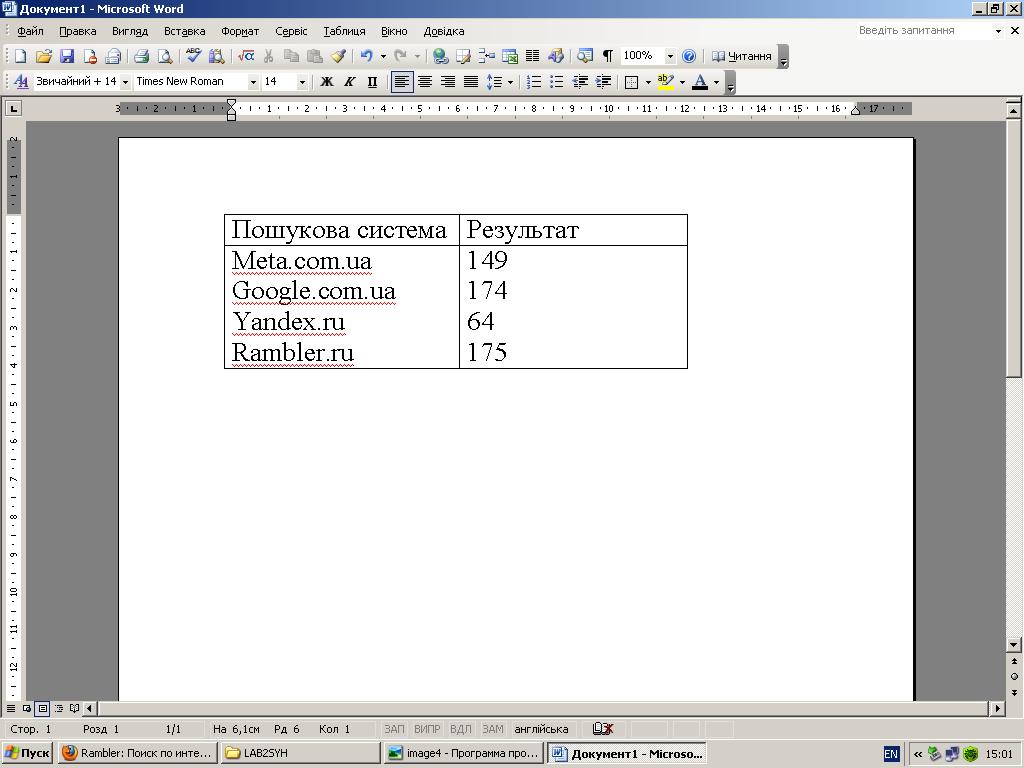Save the document with floppy disk icon

pos(67,56)
